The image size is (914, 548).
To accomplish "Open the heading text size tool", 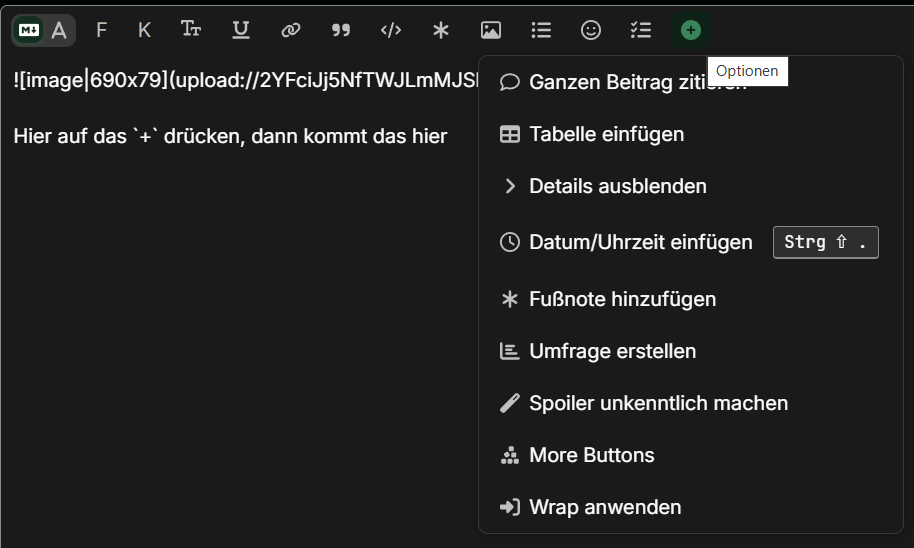I will (191, 30).
